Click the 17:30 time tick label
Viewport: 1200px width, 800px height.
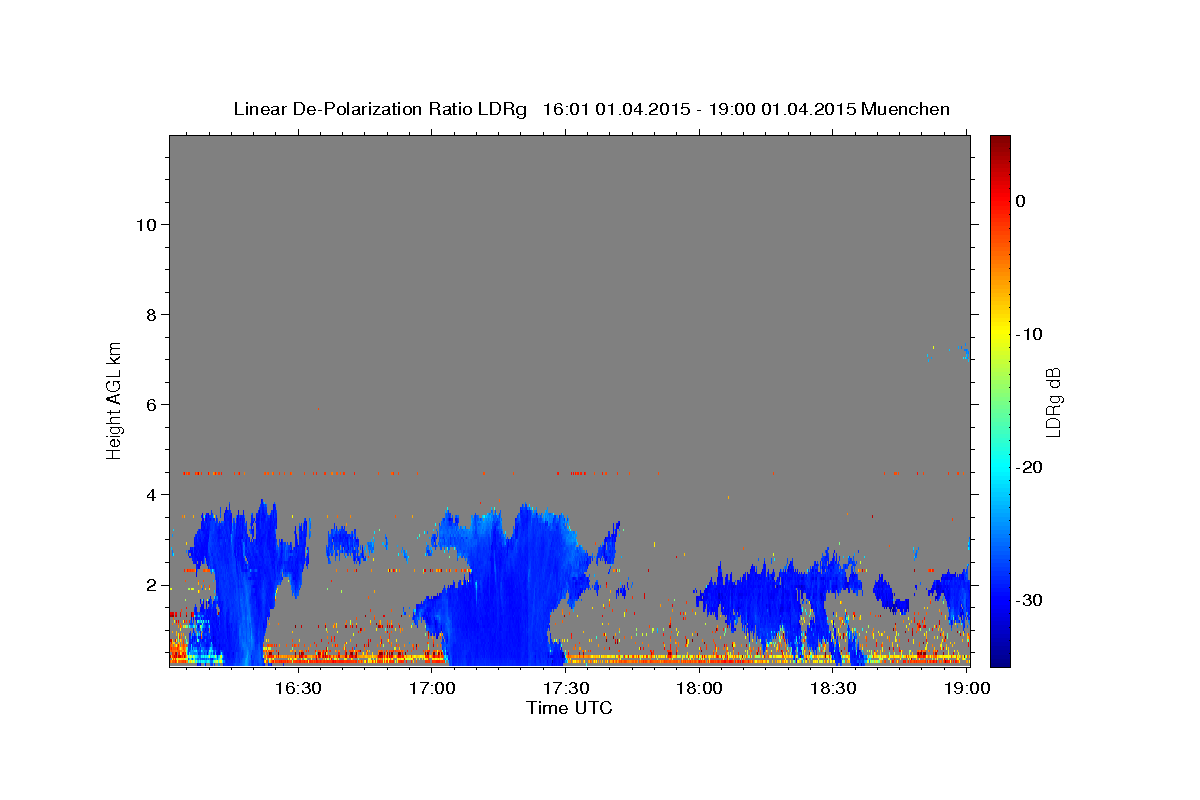[565, 688]
